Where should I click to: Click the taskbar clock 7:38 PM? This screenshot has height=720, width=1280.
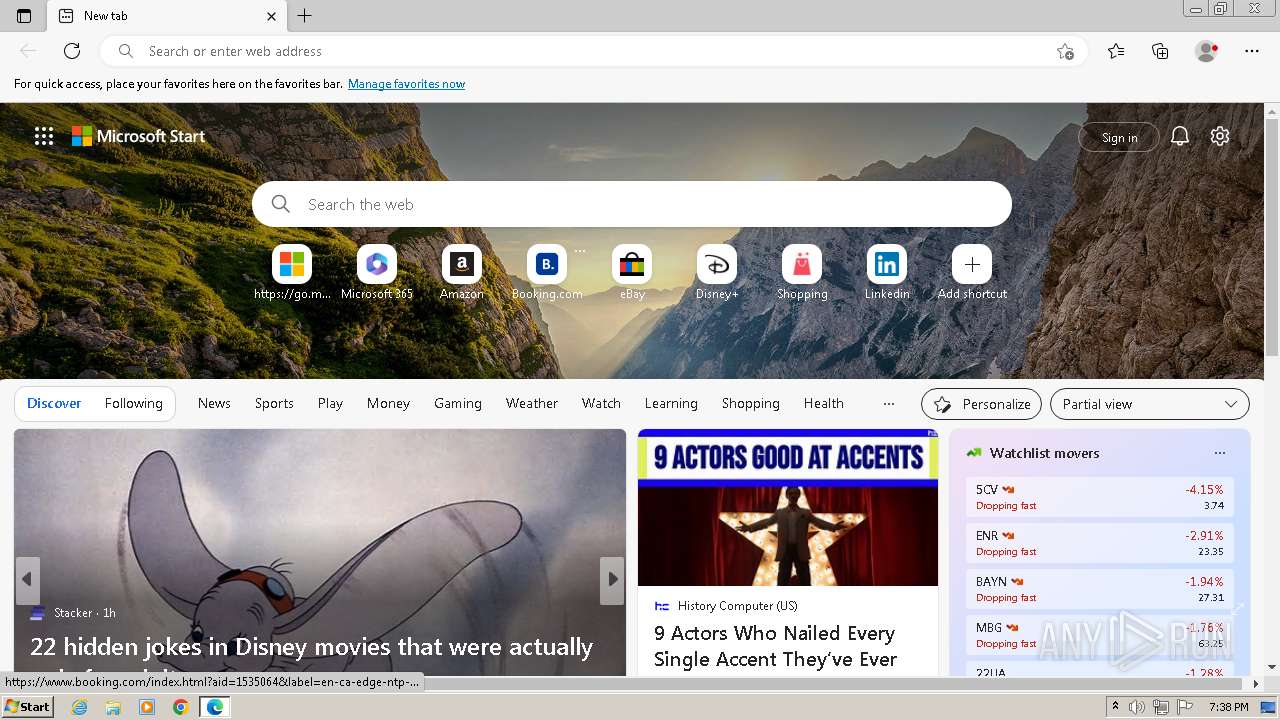(x=1228, y=707)
